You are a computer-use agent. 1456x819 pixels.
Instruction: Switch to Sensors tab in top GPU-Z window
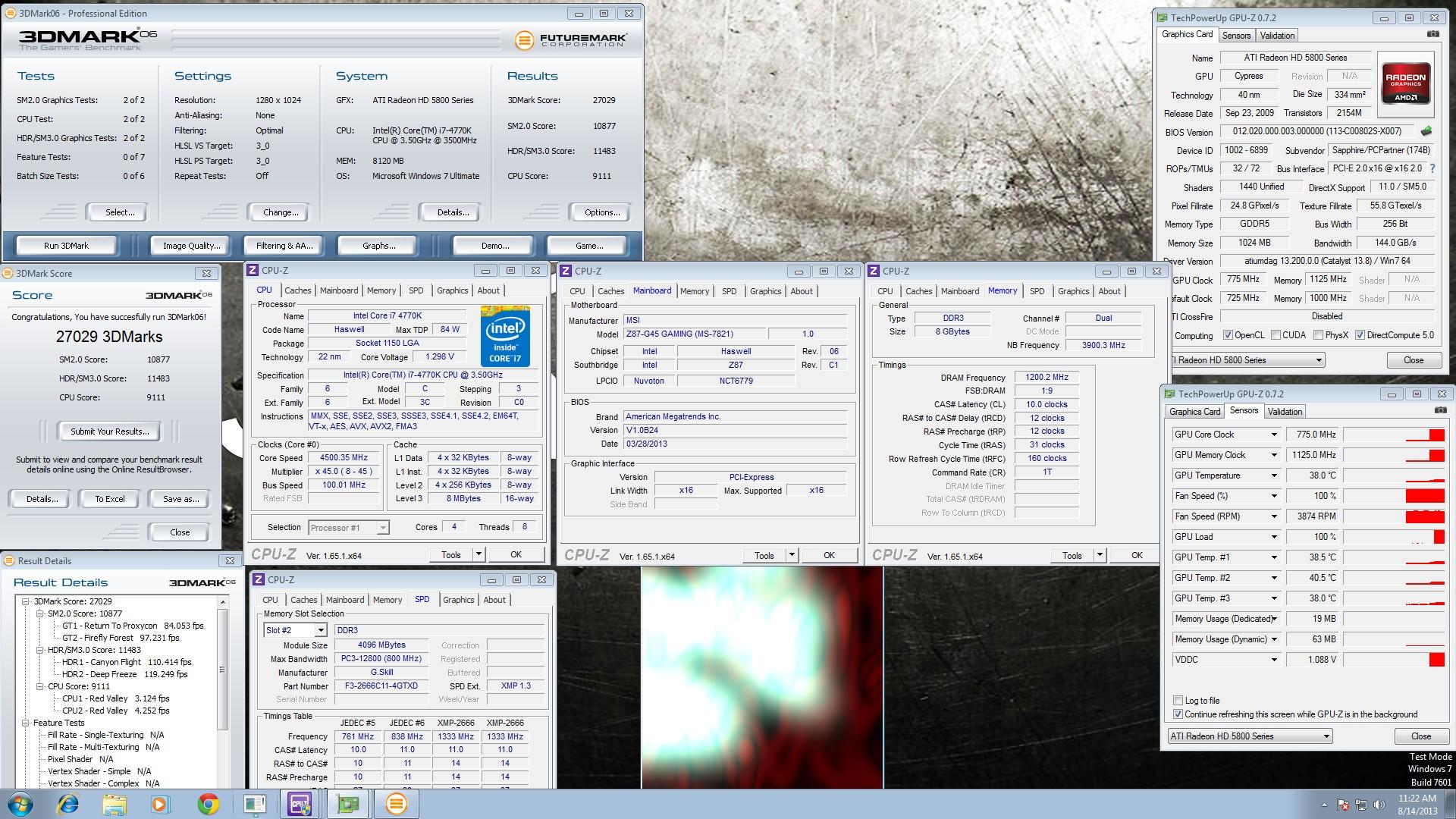click(1236, 36)
